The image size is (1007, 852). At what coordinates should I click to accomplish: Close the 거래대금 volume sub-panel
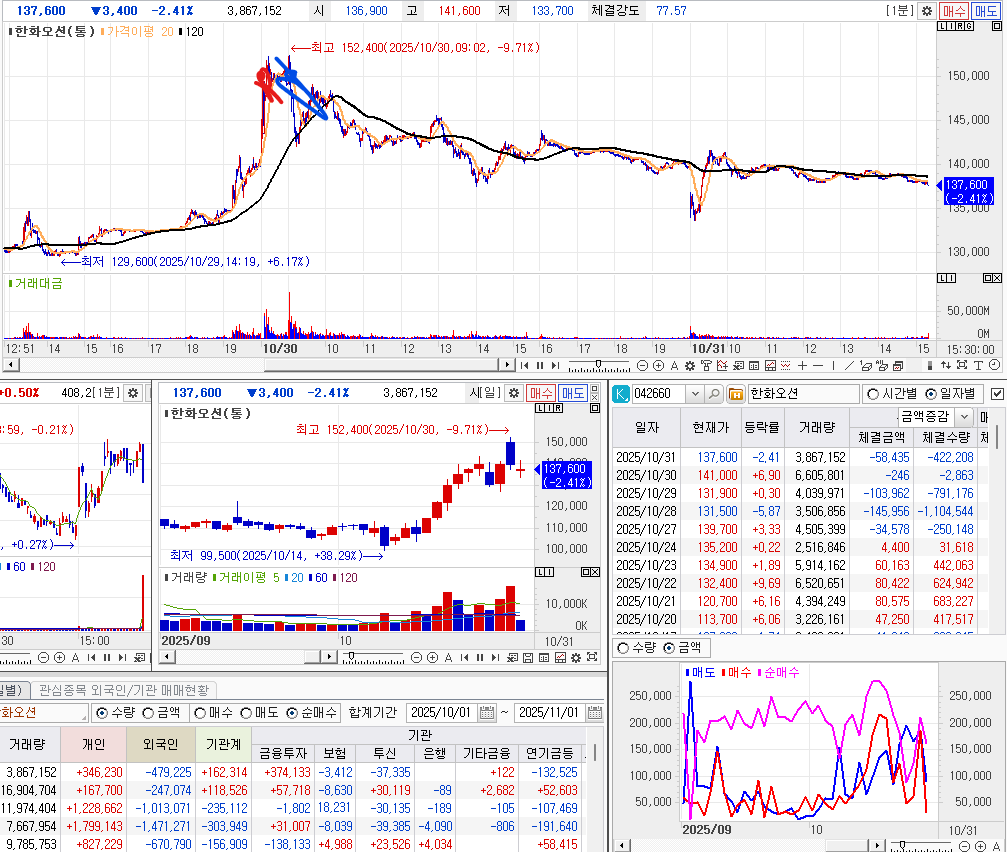point(997,278)
